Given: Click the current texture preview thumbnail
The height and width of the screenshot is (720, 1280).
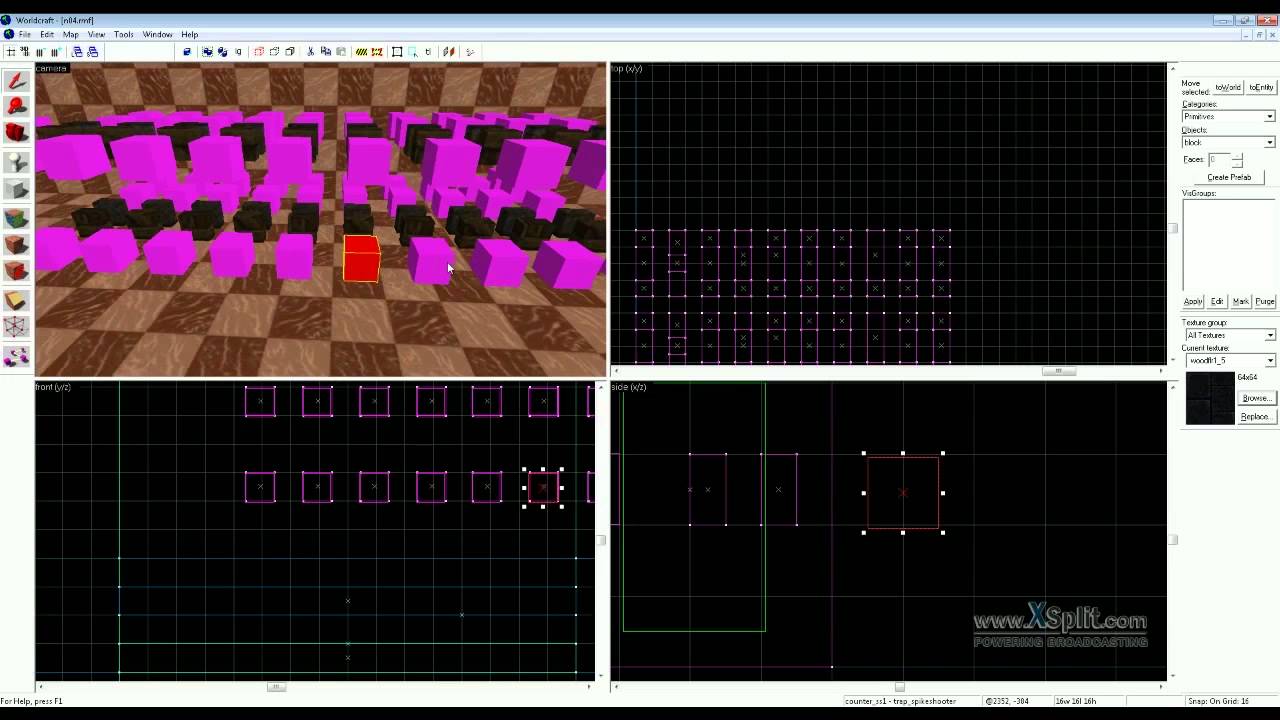Looking at the screenshot, I should [x=1210, y=398].
